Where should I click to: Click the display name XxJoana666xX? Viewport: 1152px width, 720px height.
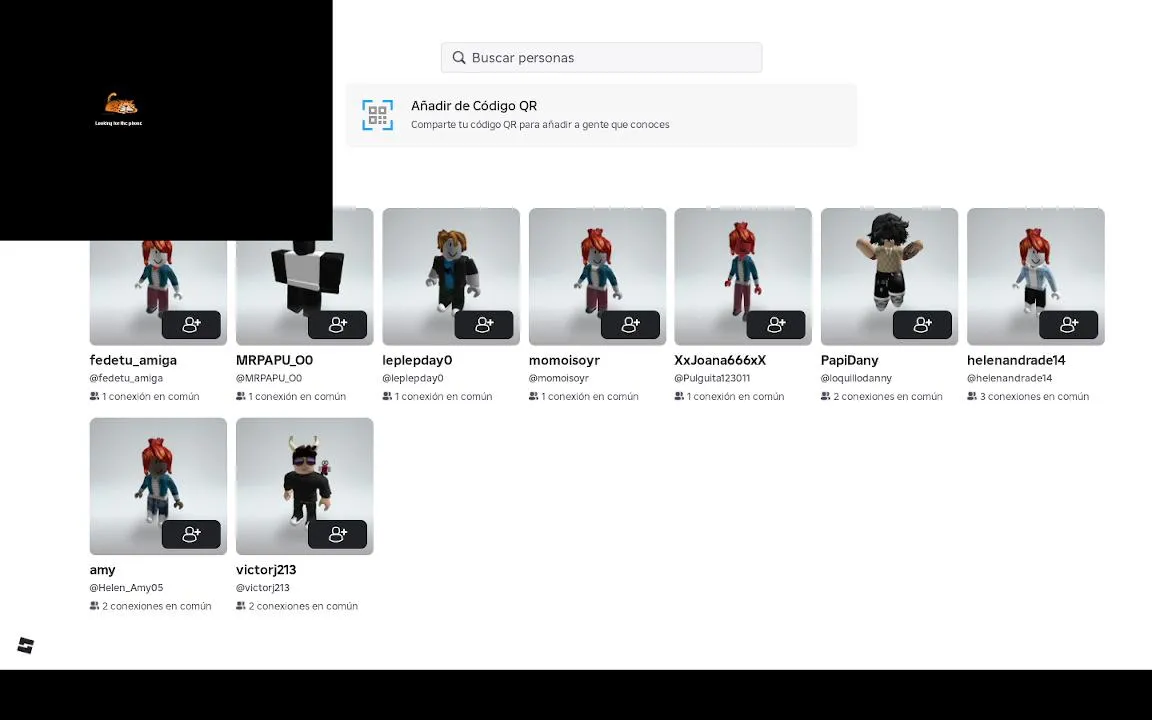(720, 360)
